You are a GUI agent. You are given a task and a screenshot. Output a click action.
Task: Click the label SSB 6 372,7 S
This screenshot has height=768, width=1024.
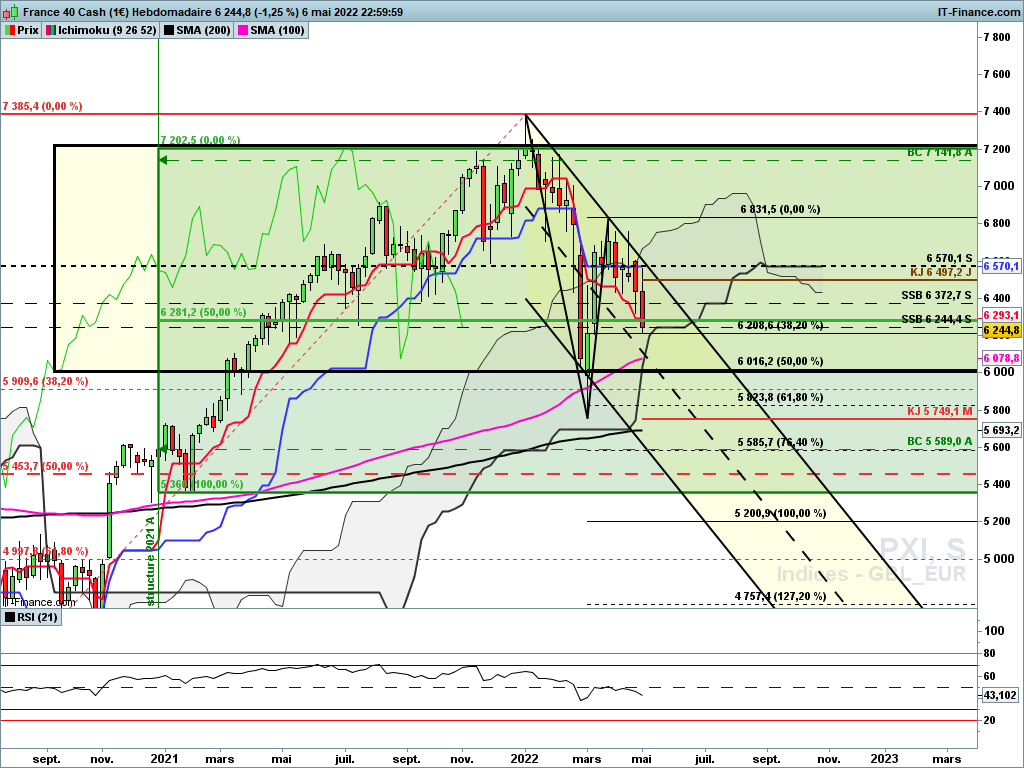click(x=936, y=295)
